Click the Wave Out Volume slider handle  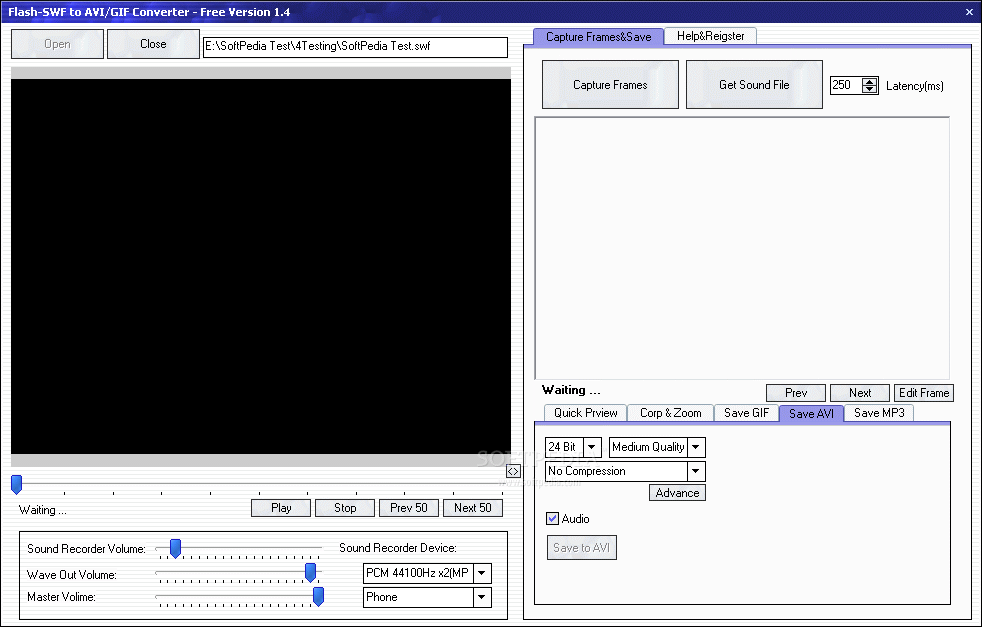[310, 573]
